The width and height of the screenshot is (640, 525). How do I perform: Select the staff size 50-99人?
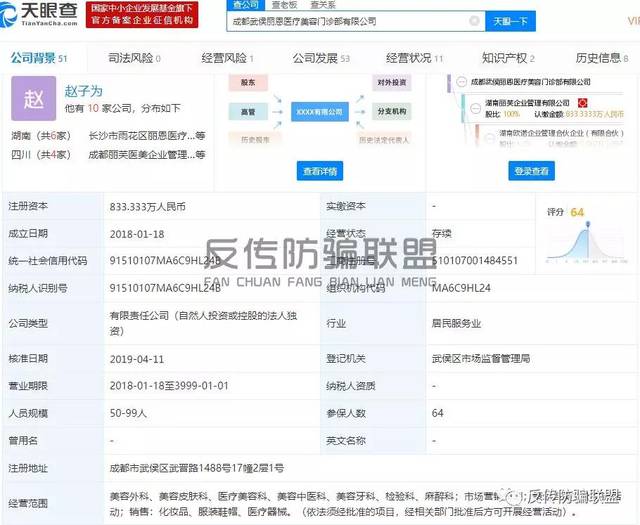coord(128,413)
